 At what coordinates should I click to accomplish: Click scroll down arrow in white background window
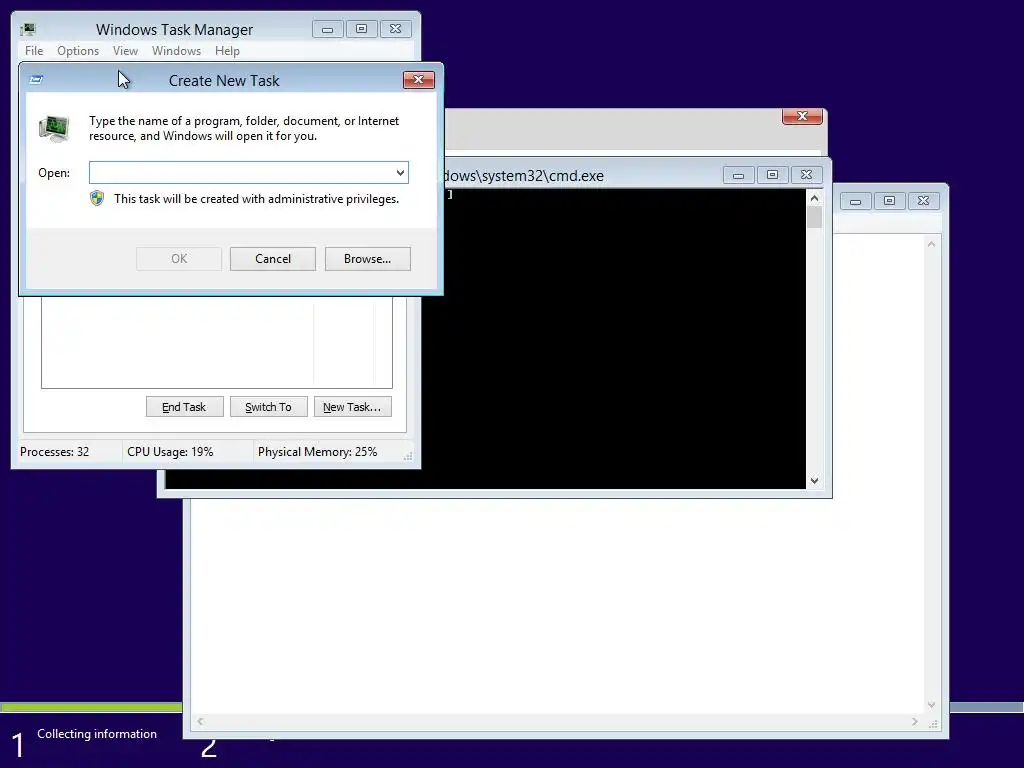tap(932, 705)
